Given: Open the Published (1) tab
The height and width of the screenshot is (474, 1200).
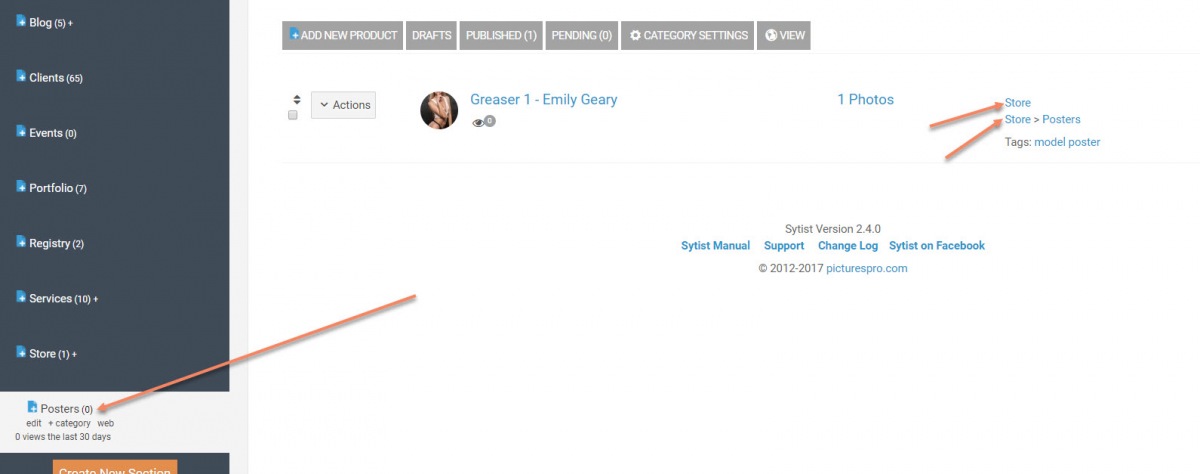Looking at the screenshot, I should (x=502, y=35).
